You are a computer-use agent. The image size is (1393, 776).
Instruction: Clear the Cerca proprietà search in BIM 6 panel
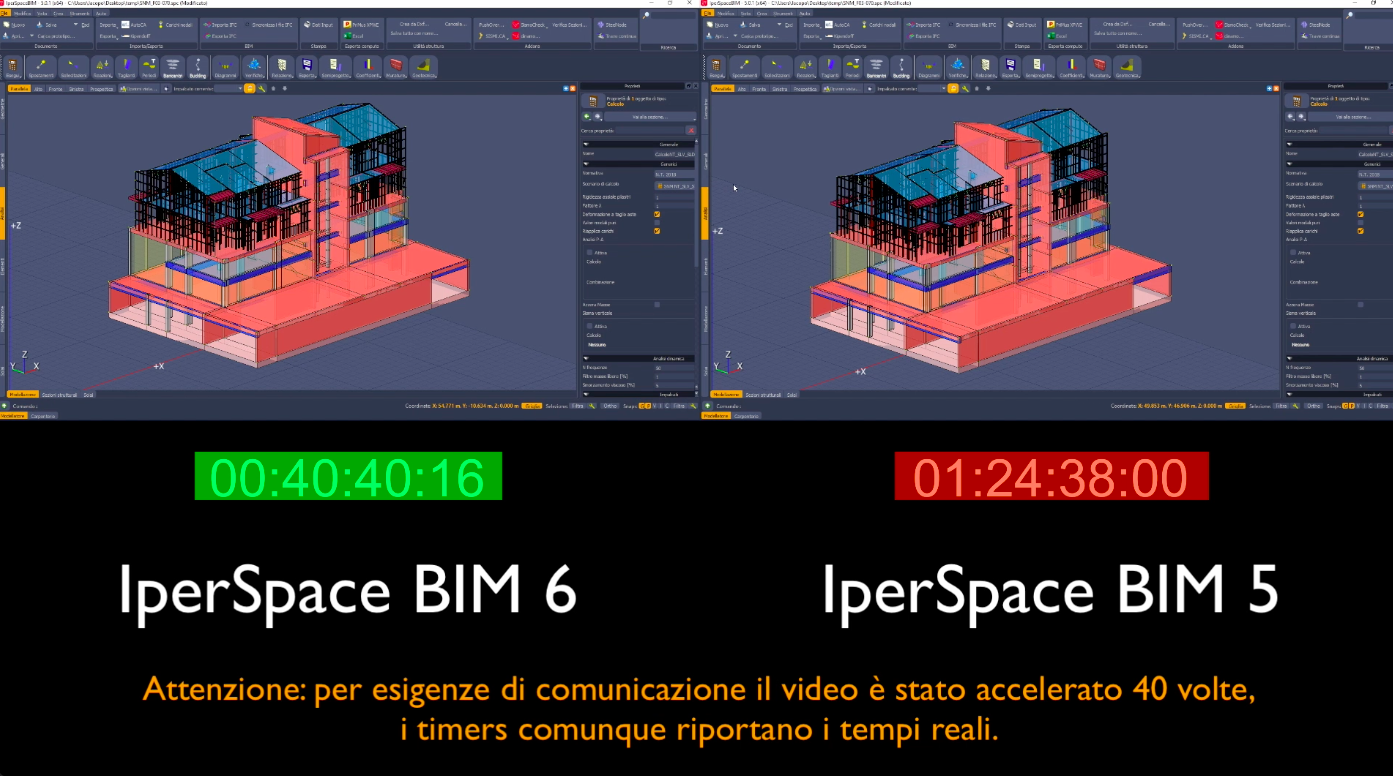(691, 130)
